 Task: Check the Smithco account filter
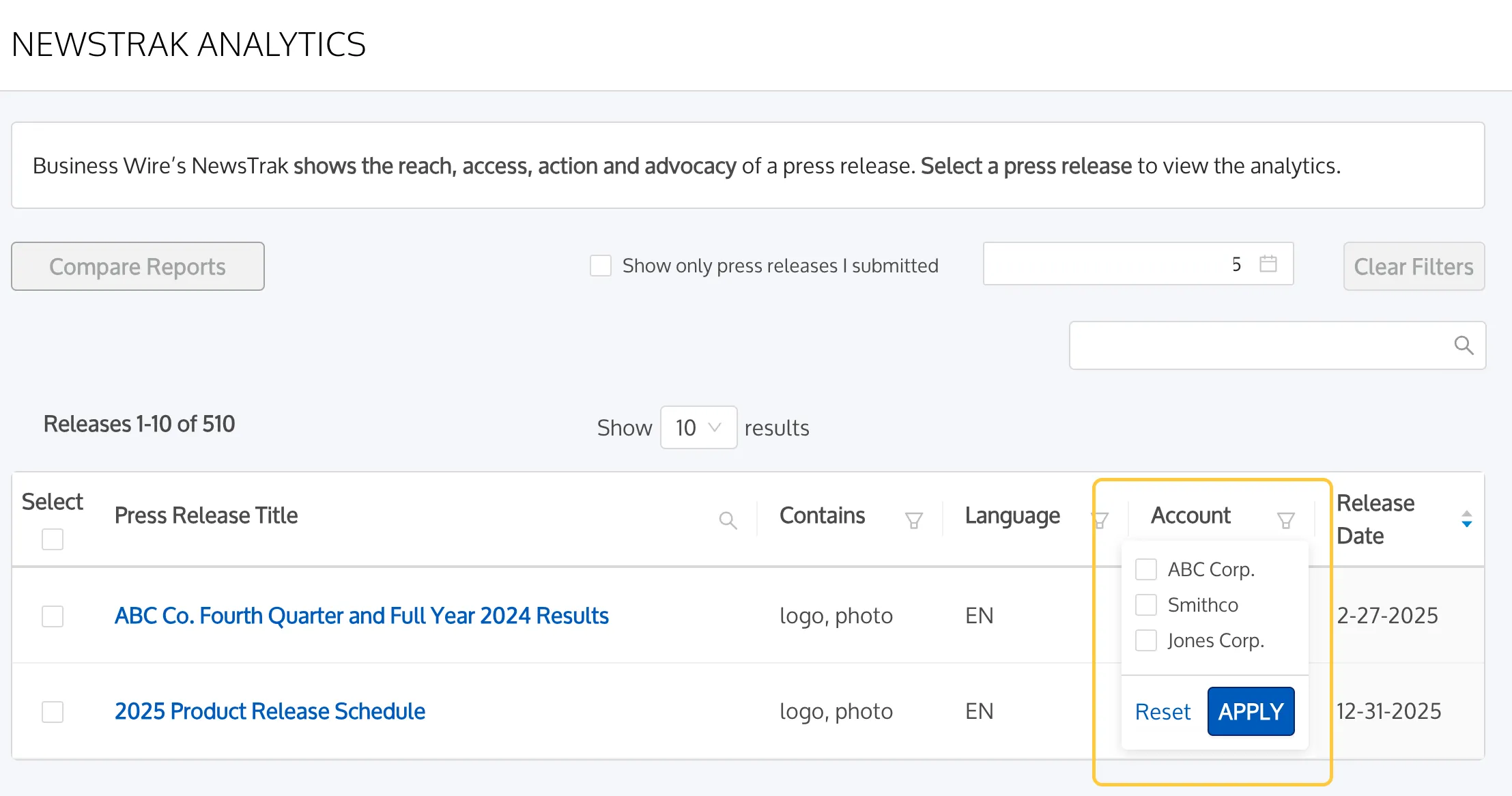(x=1146, y=605)
